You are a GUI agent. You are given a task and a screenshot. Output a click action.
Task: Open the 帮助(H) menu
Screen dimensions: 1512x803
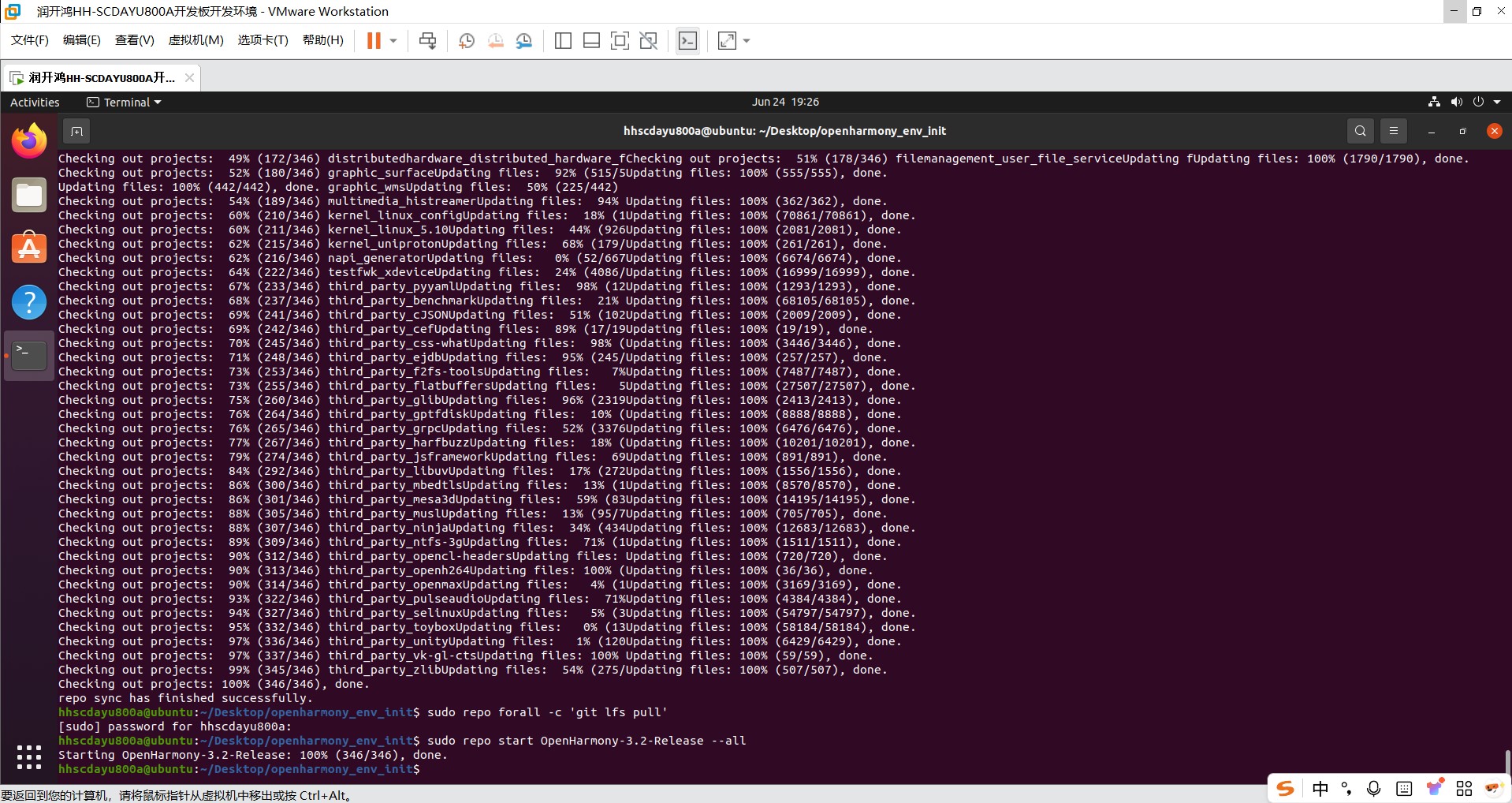(x=323, y=40)
